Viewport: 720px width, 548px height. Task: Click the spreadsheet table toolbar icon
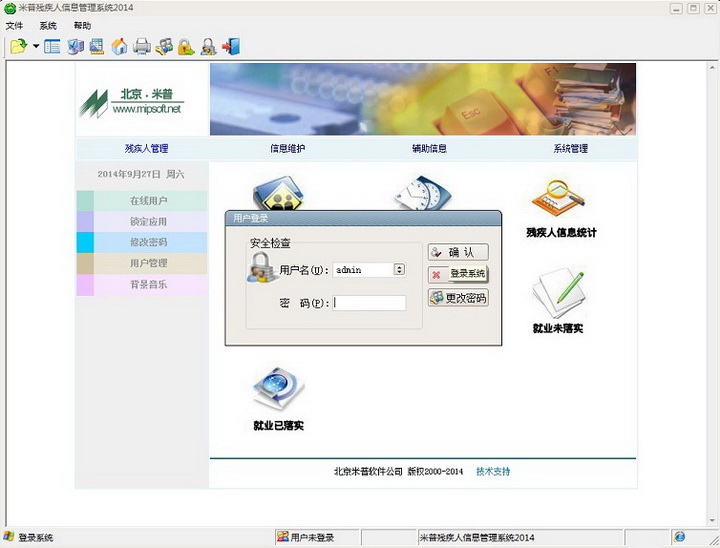coord(97,46)
